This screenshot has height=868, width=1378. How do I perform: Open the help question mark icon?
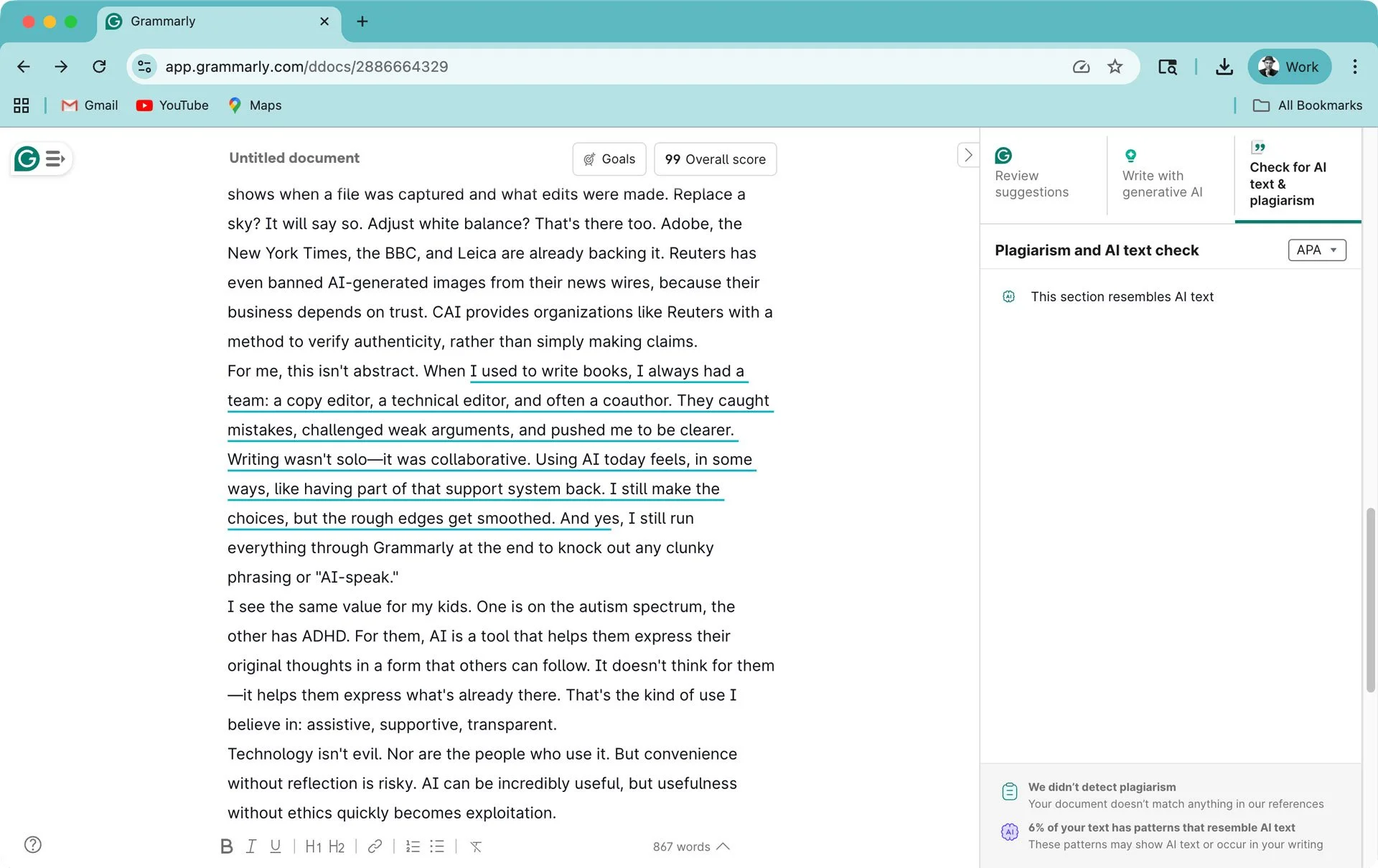[33, 844]
